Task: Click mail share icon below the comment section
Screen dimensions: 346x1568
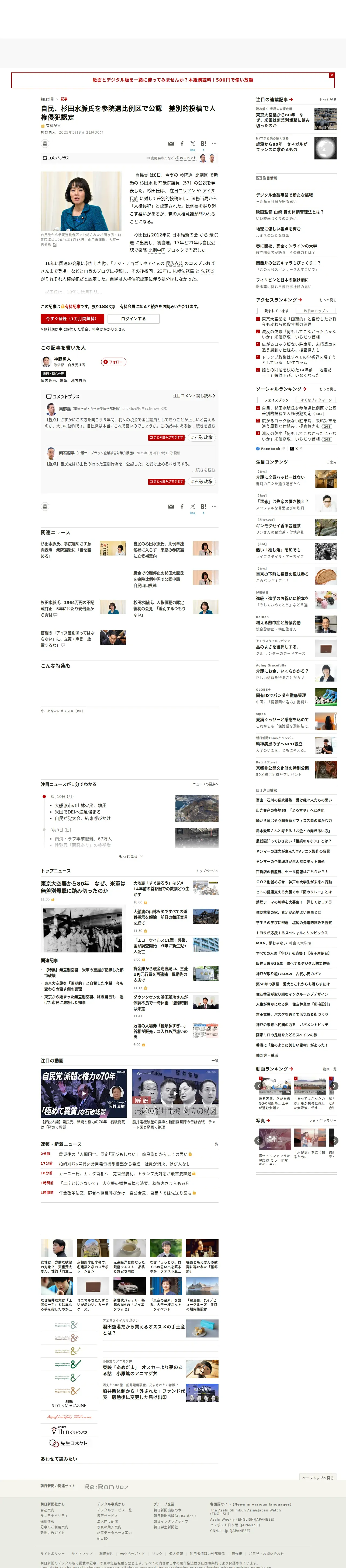Action: click(x=171, y=507)
